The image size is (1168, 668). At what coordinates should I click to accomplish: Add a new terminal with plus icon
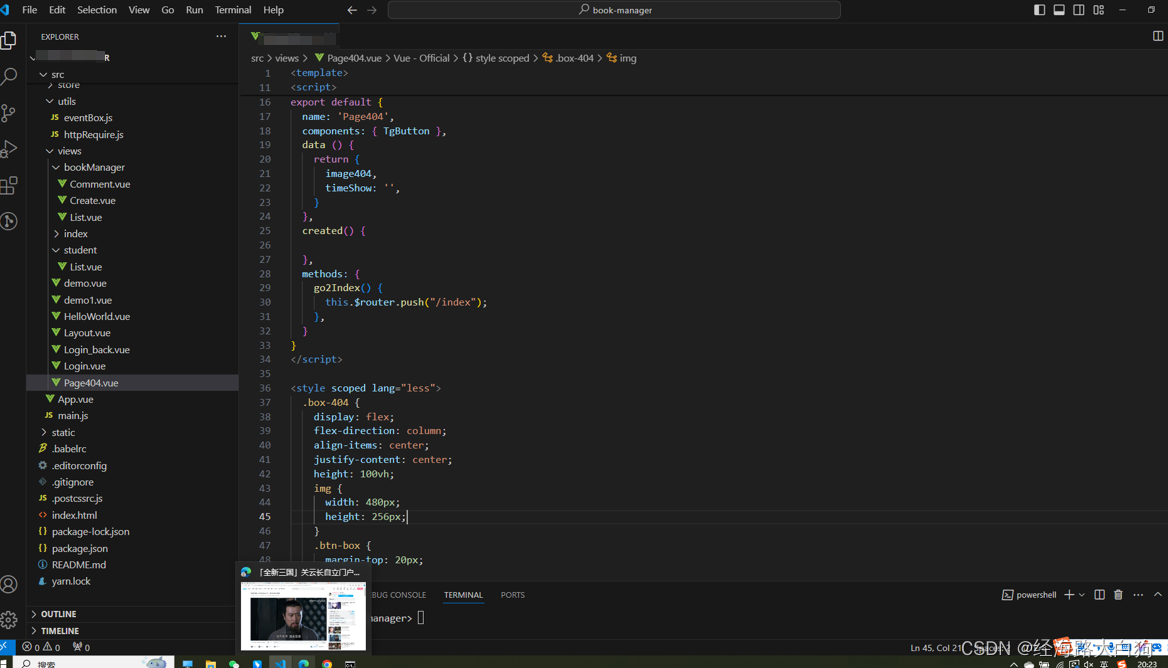[x=1069, y=594]
